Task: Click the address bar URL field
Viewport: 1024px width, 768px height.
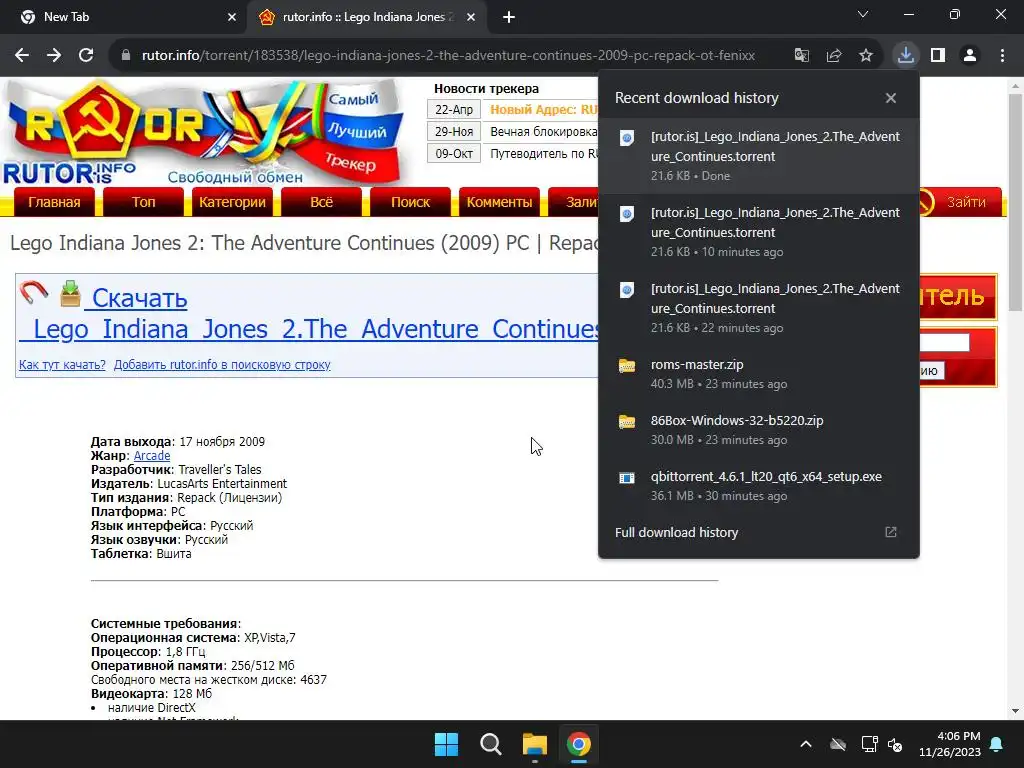Action: [448, 56]
